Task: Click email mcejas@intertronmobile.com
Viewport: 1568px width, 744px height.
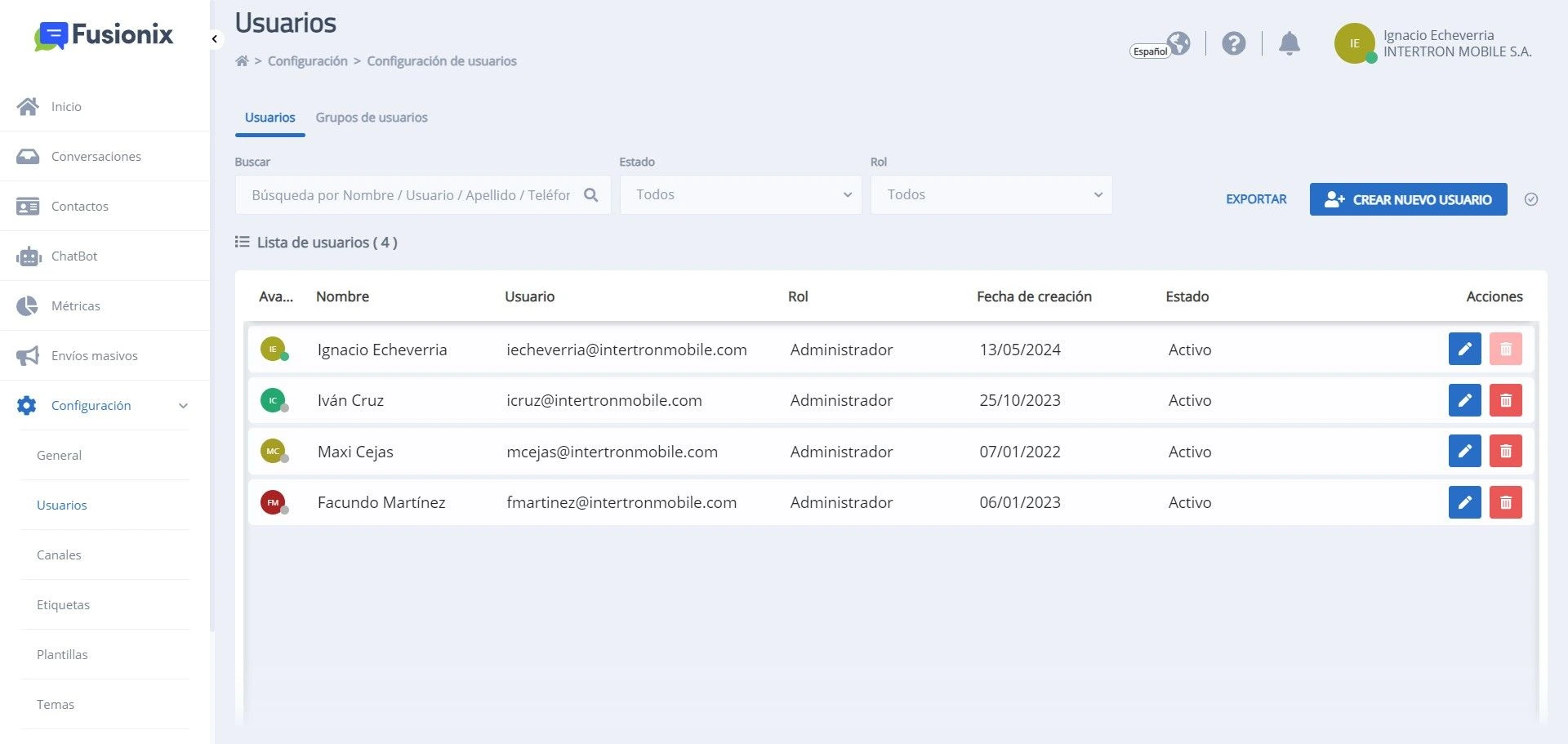Action: pyautogui.click(x=612, y=452)
